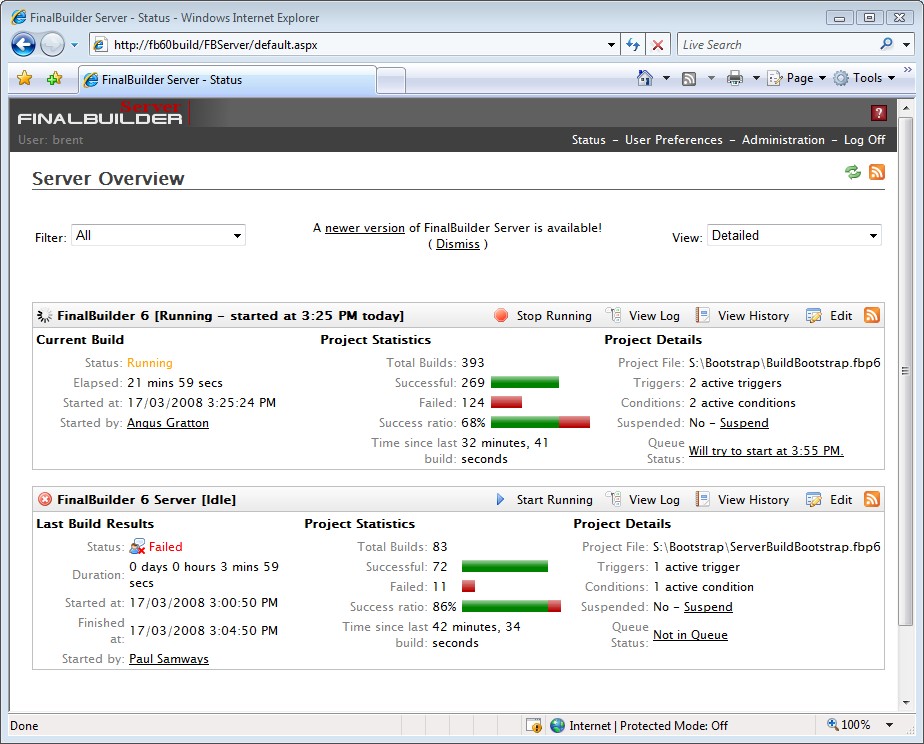Open the Administration navigation link
Screen dimensions: 924x744
pyautogui.click(x=783, y=140)
